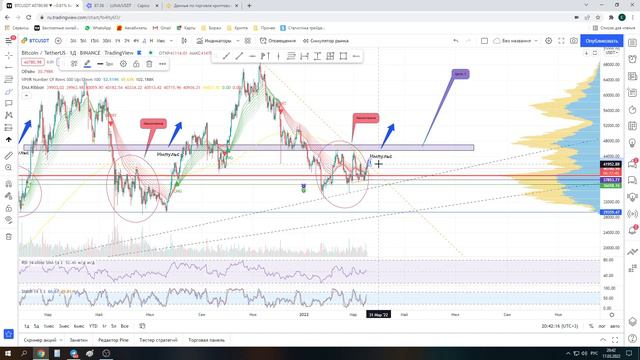
Task: Open the Скринер акций tab
Action: (x=40, y=340)
